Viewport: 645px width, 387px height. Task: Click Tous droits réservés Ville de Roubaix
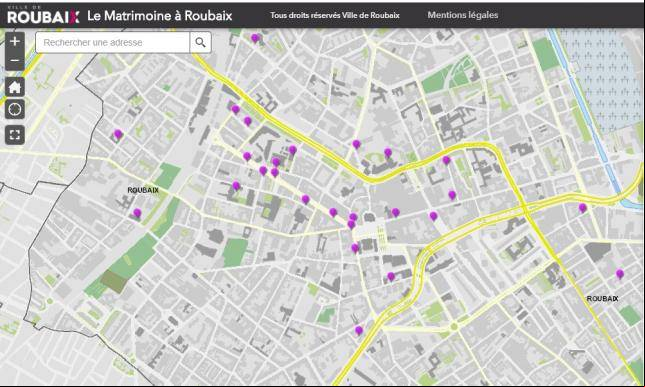pos(335,15)
